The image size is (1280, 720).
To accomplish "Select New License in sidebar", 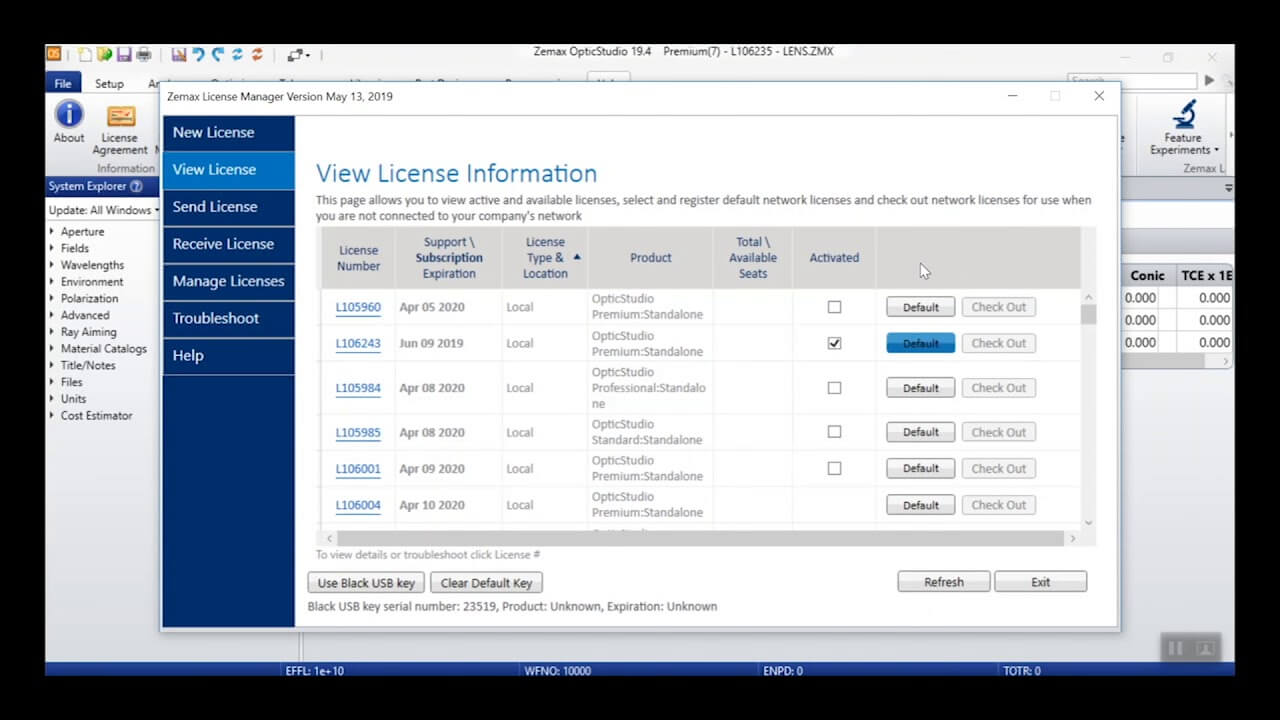I will click(229, 132).
